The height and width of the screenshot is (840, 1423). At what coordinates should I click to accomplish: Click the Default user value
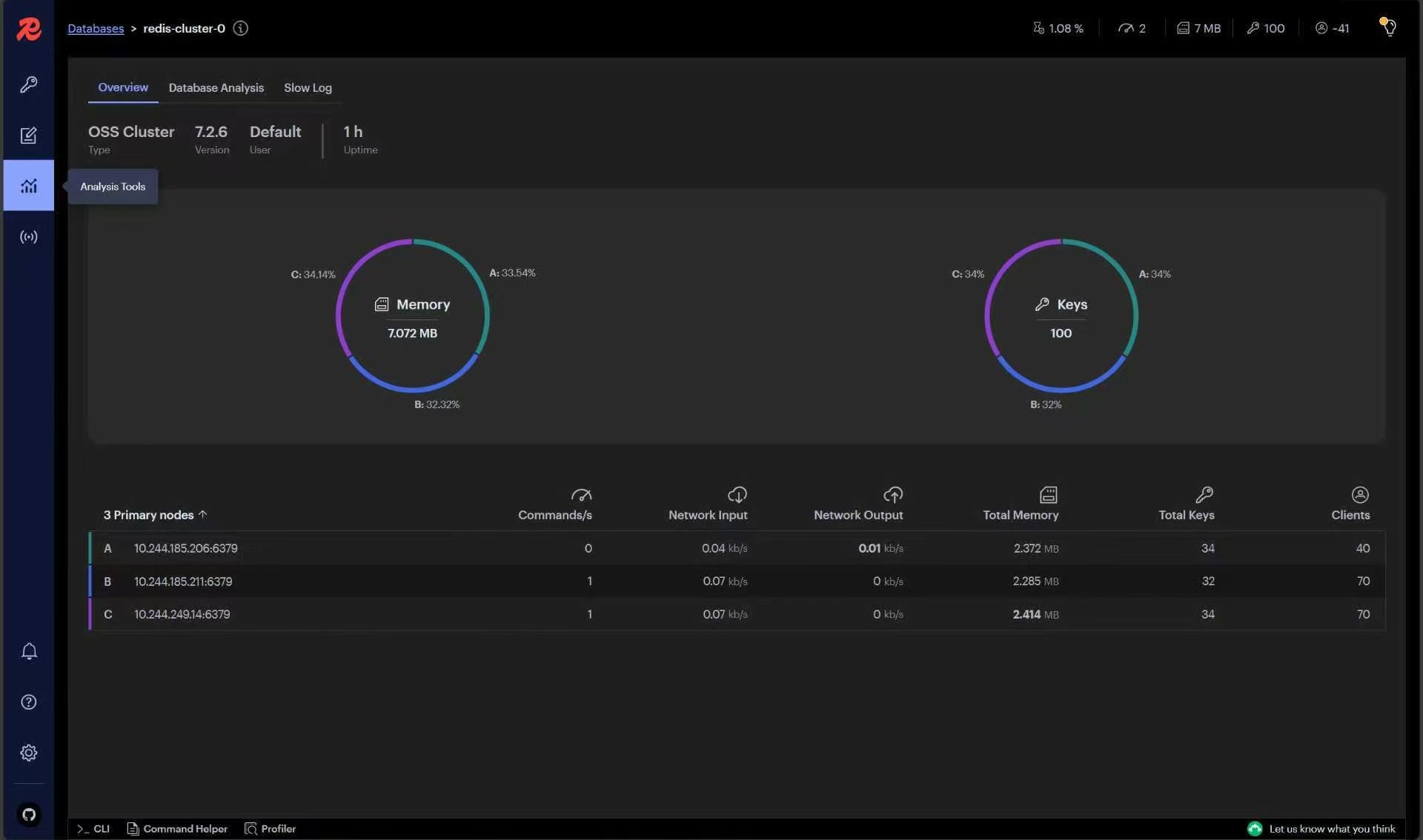coord(275,132)
